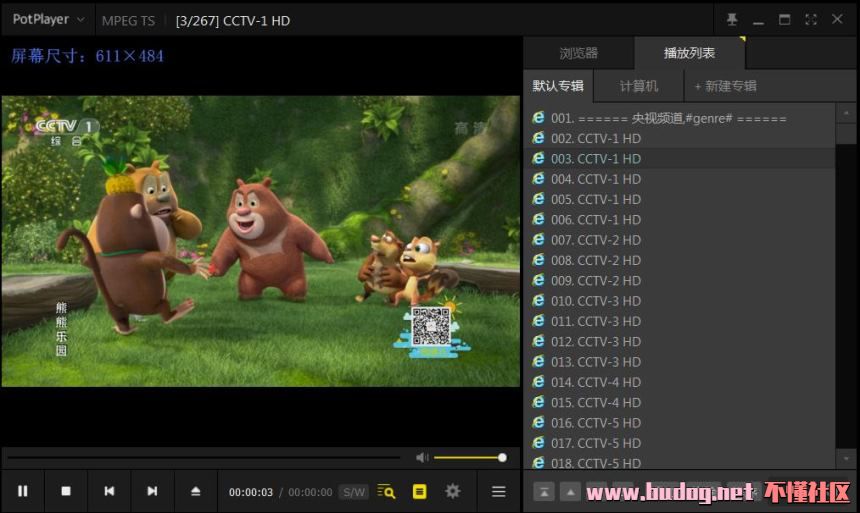Go to the previous playlist item

(109, 491)
